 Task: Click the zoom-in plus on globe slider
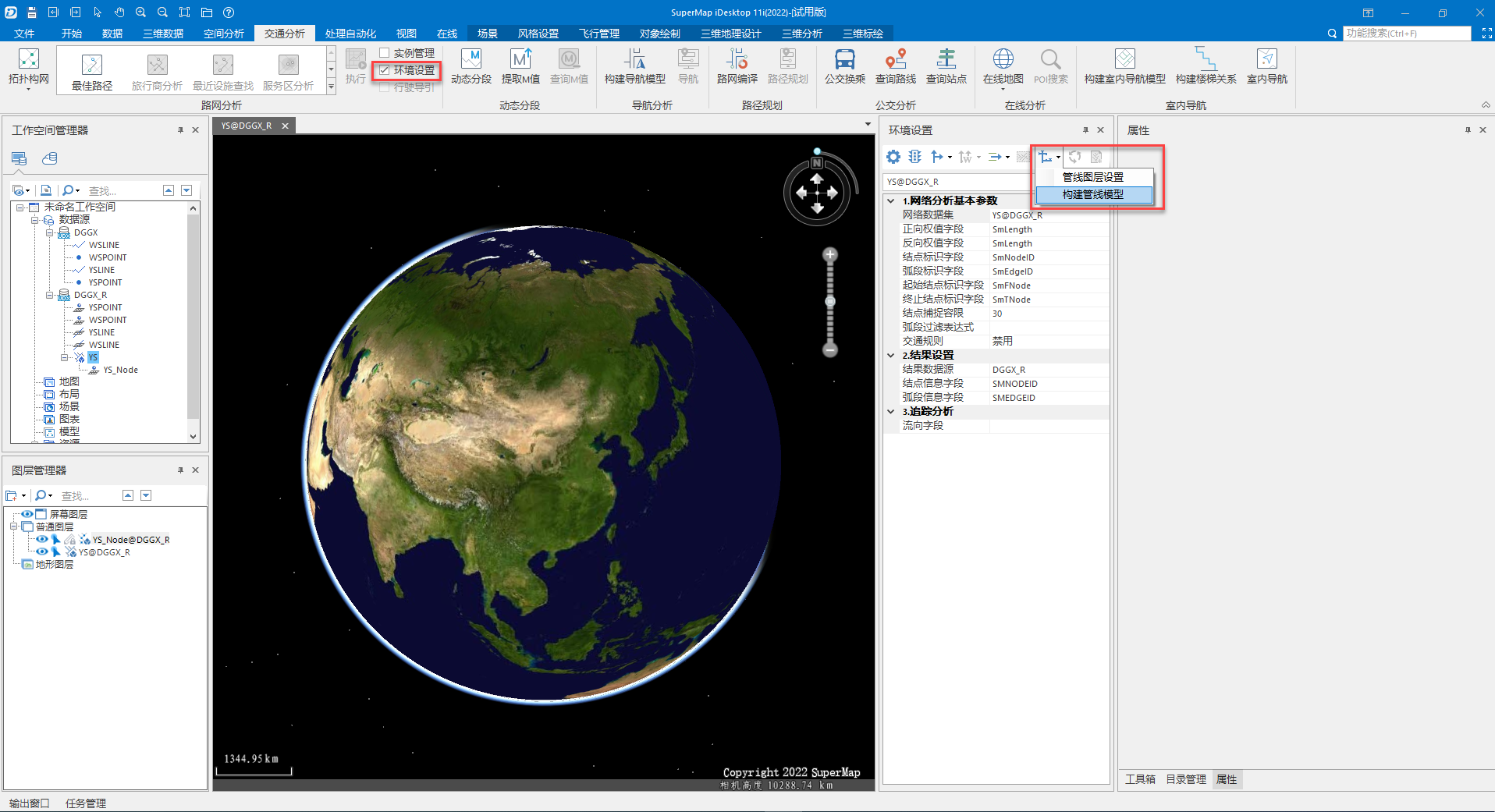point(830,255)
